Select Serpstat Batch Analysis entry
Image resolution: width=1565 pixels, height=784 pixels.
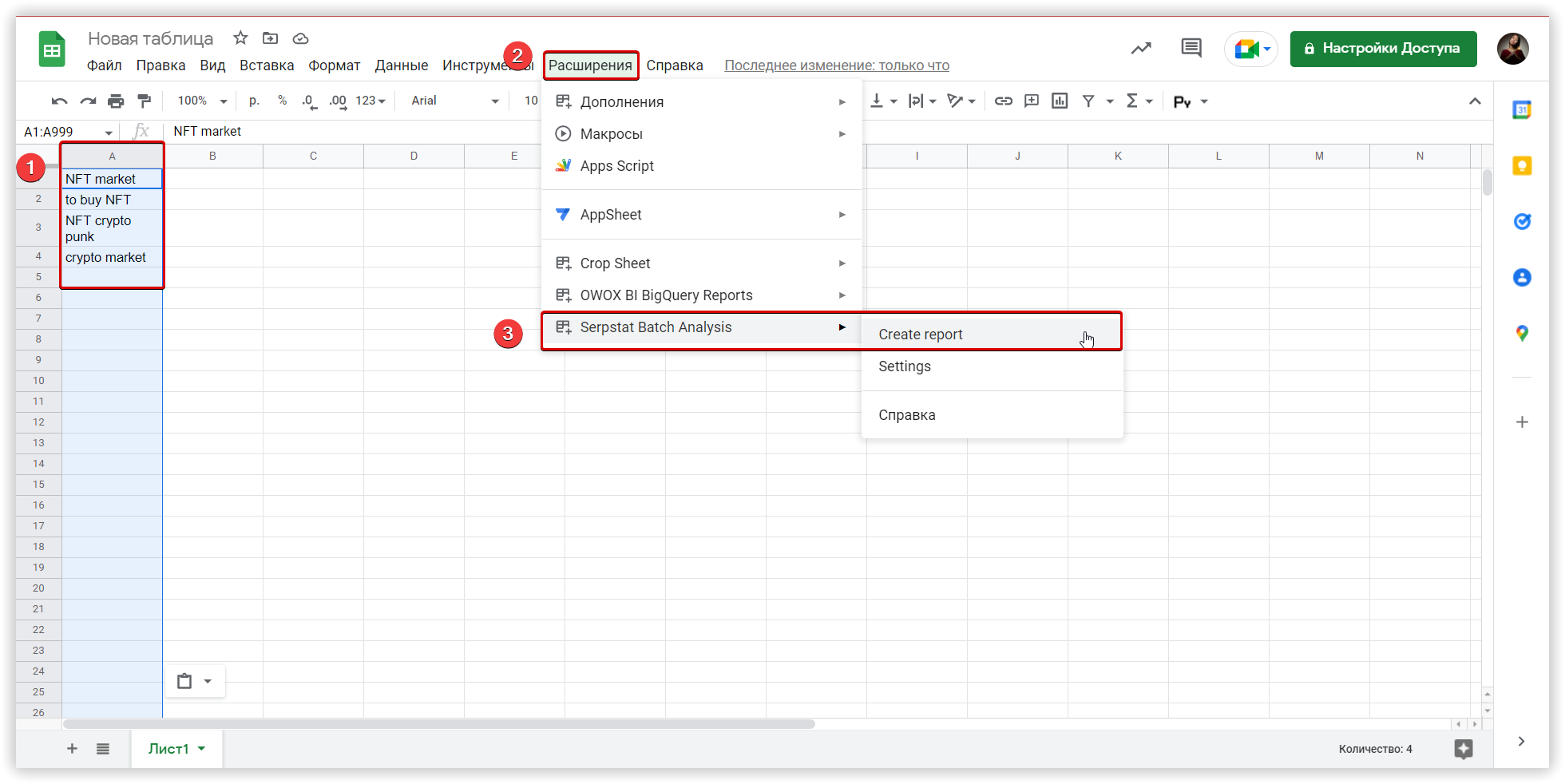tap(701, 327)
